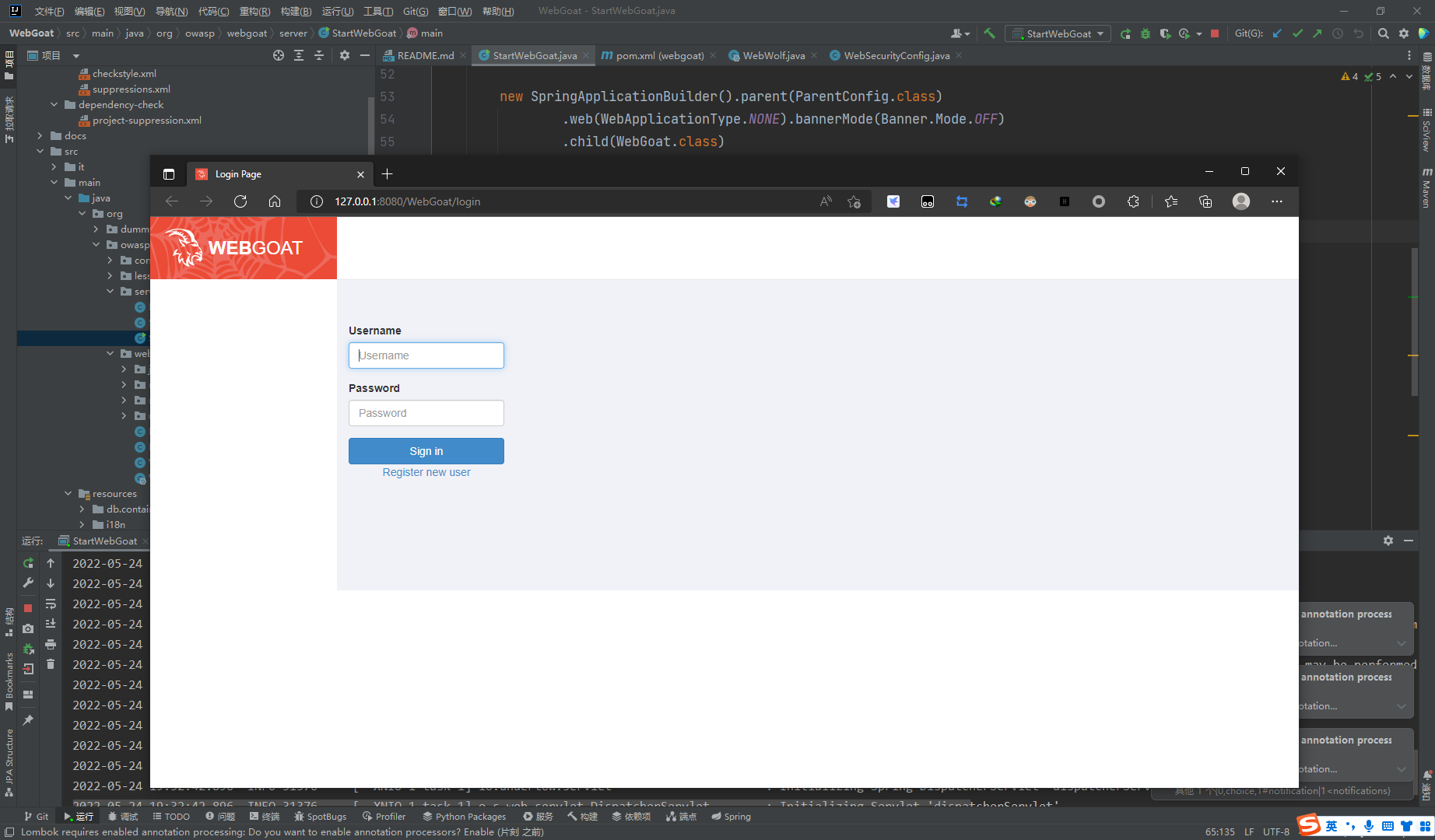The width and height of the screenshot is (1435, 840).
Task: Click the trash clear output icon in Run panel
Action: [51, 664]
